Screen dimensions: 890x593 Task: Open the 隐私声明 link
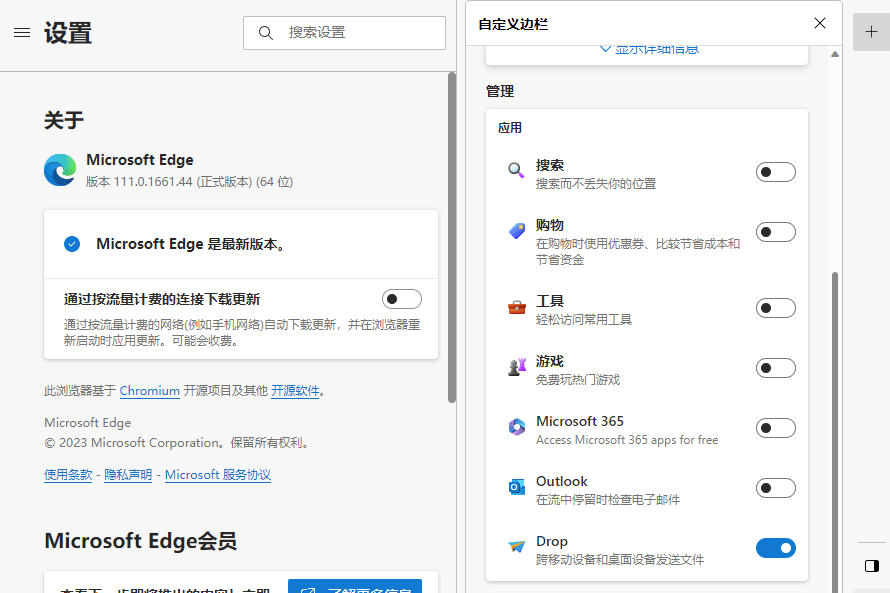coord(128,475)
